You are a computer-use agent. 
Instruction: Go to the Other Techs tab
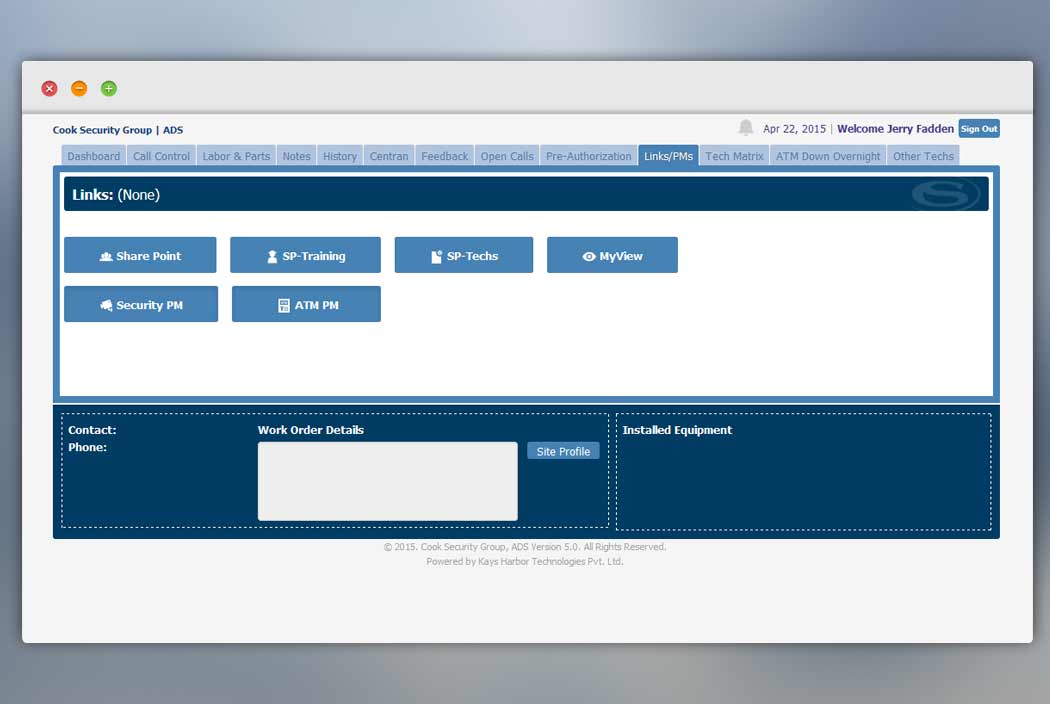tap(923, 156)
